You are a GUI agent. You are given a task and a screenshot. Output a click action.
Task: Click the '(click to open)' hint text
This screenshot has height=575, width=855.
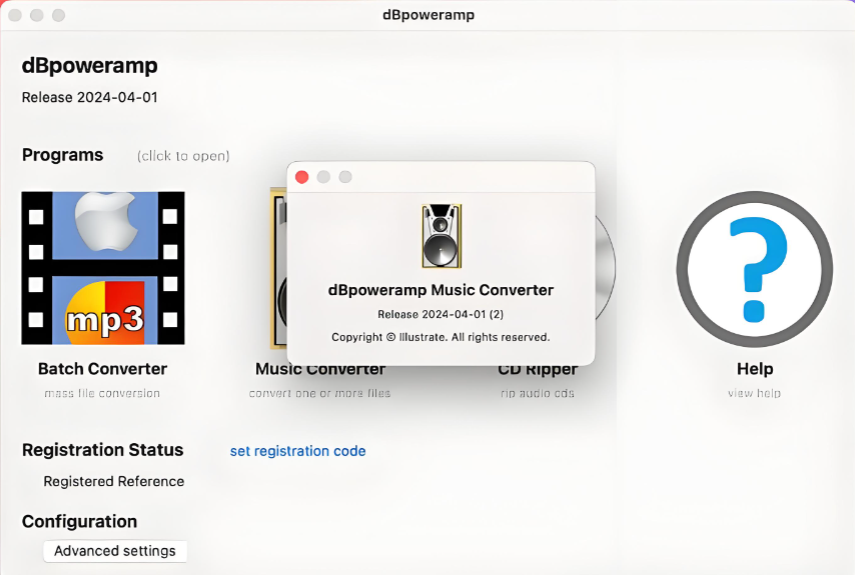click(183, 156)
